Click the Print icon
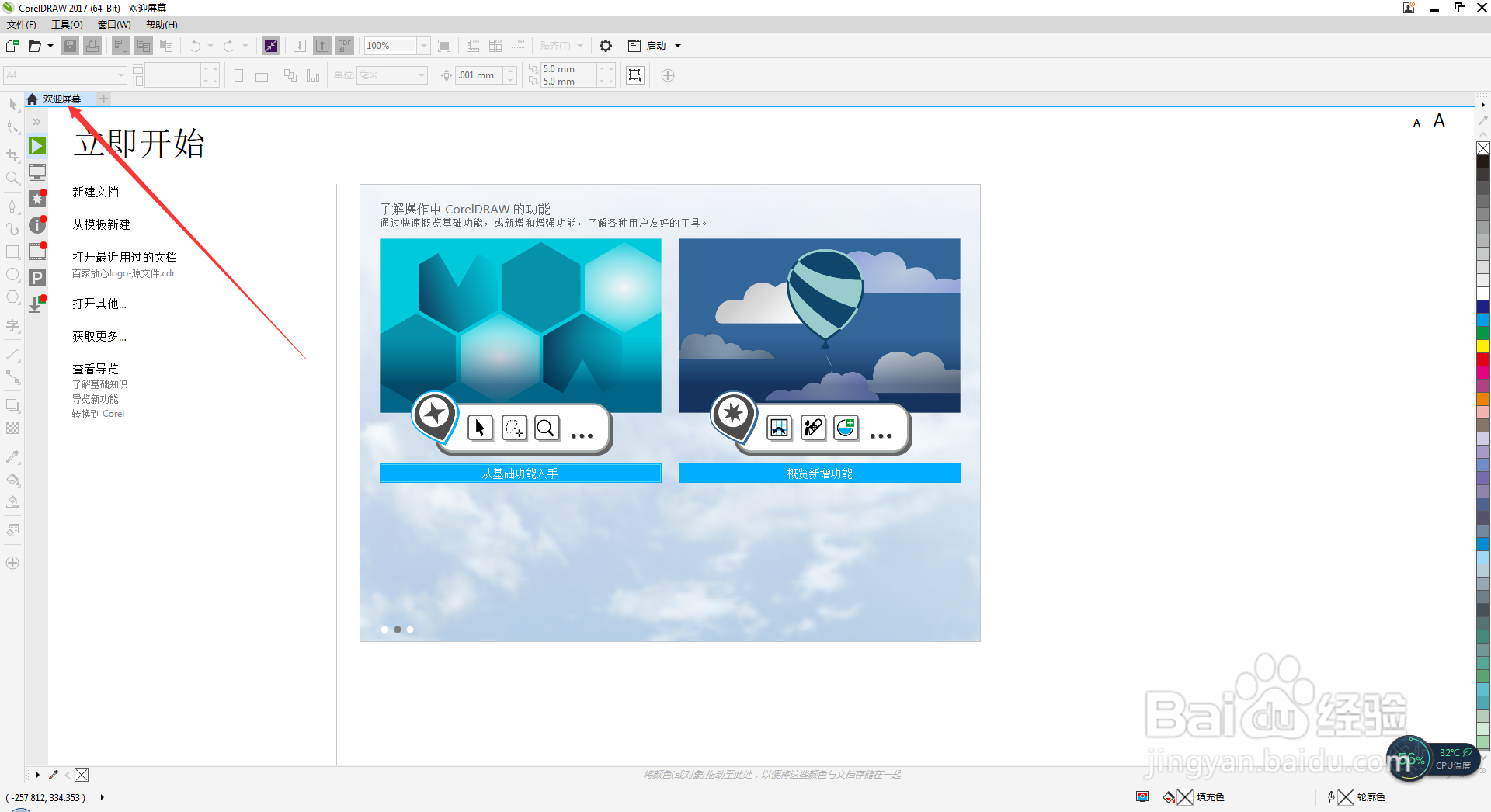1491x812 pixels. pos(92,46)
